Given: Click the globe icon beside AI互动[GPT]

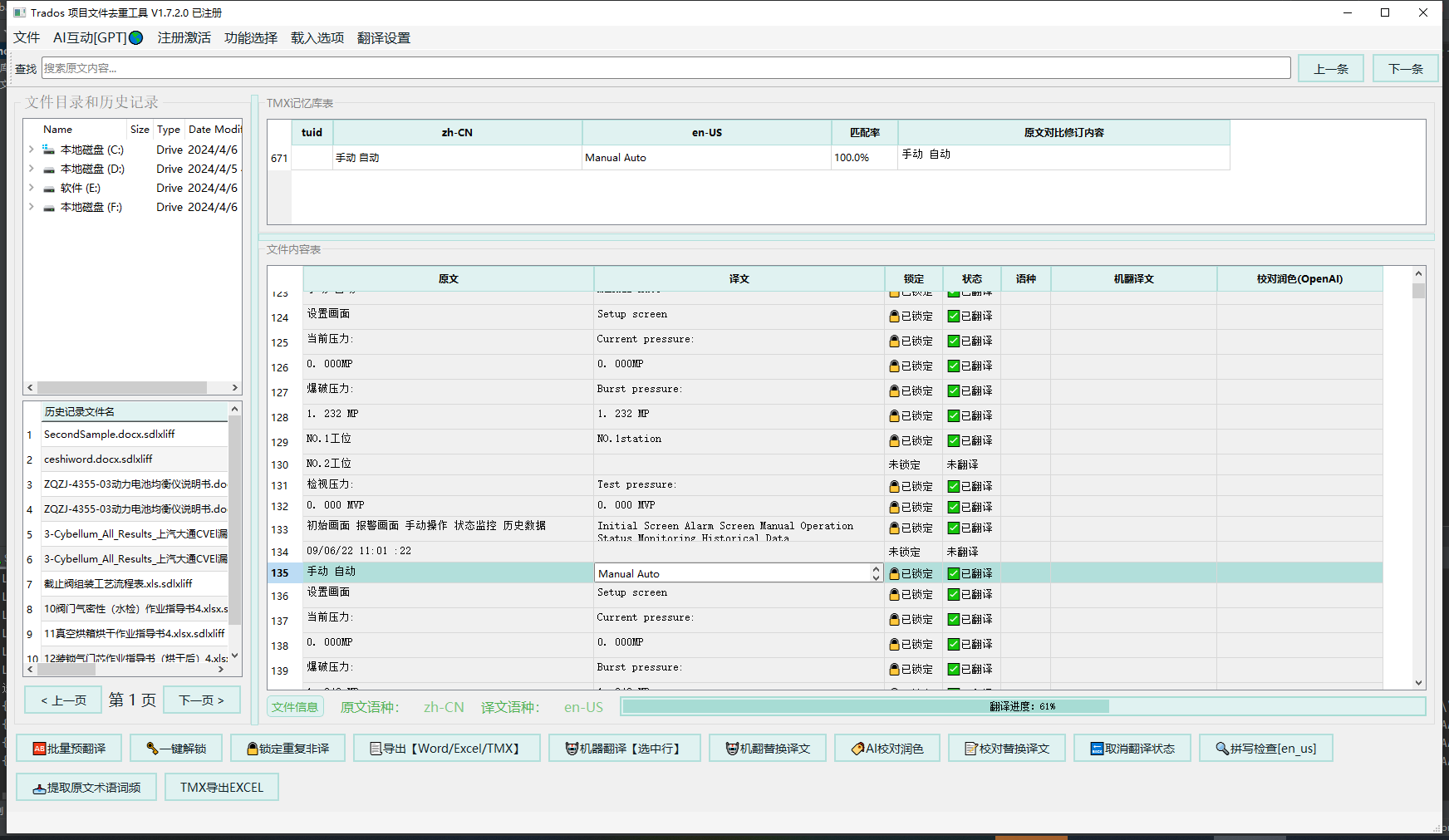Looking at the screenshot, I should 136,37.
